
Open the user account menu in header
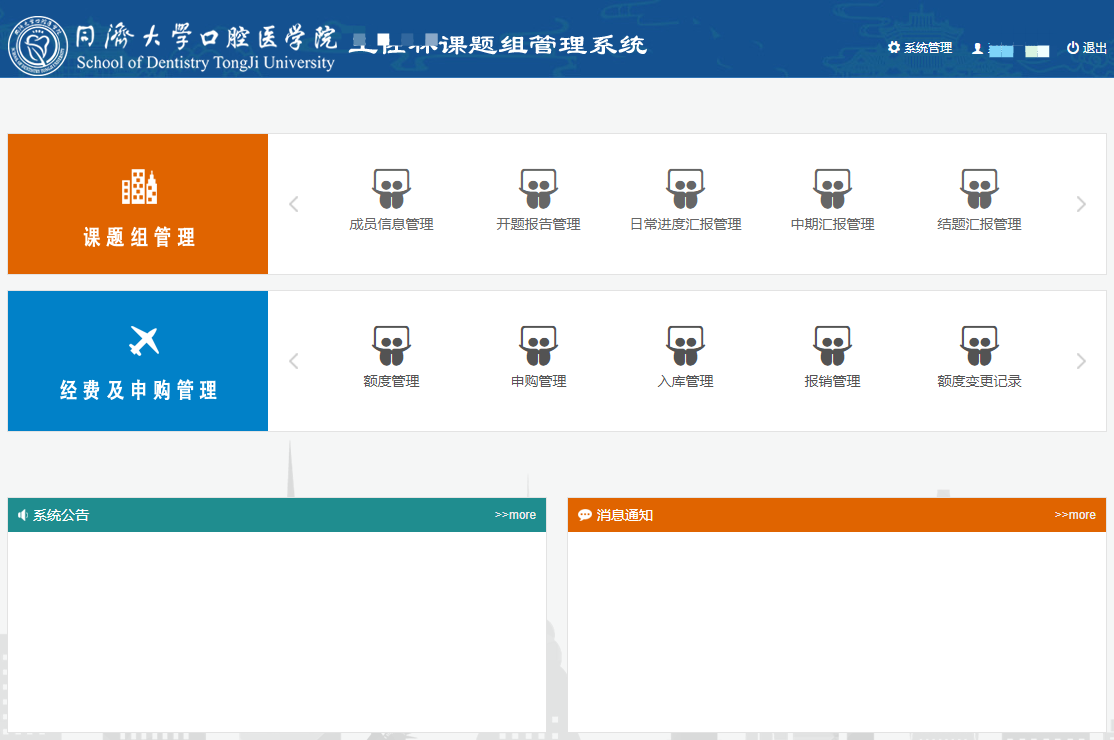1010,49
